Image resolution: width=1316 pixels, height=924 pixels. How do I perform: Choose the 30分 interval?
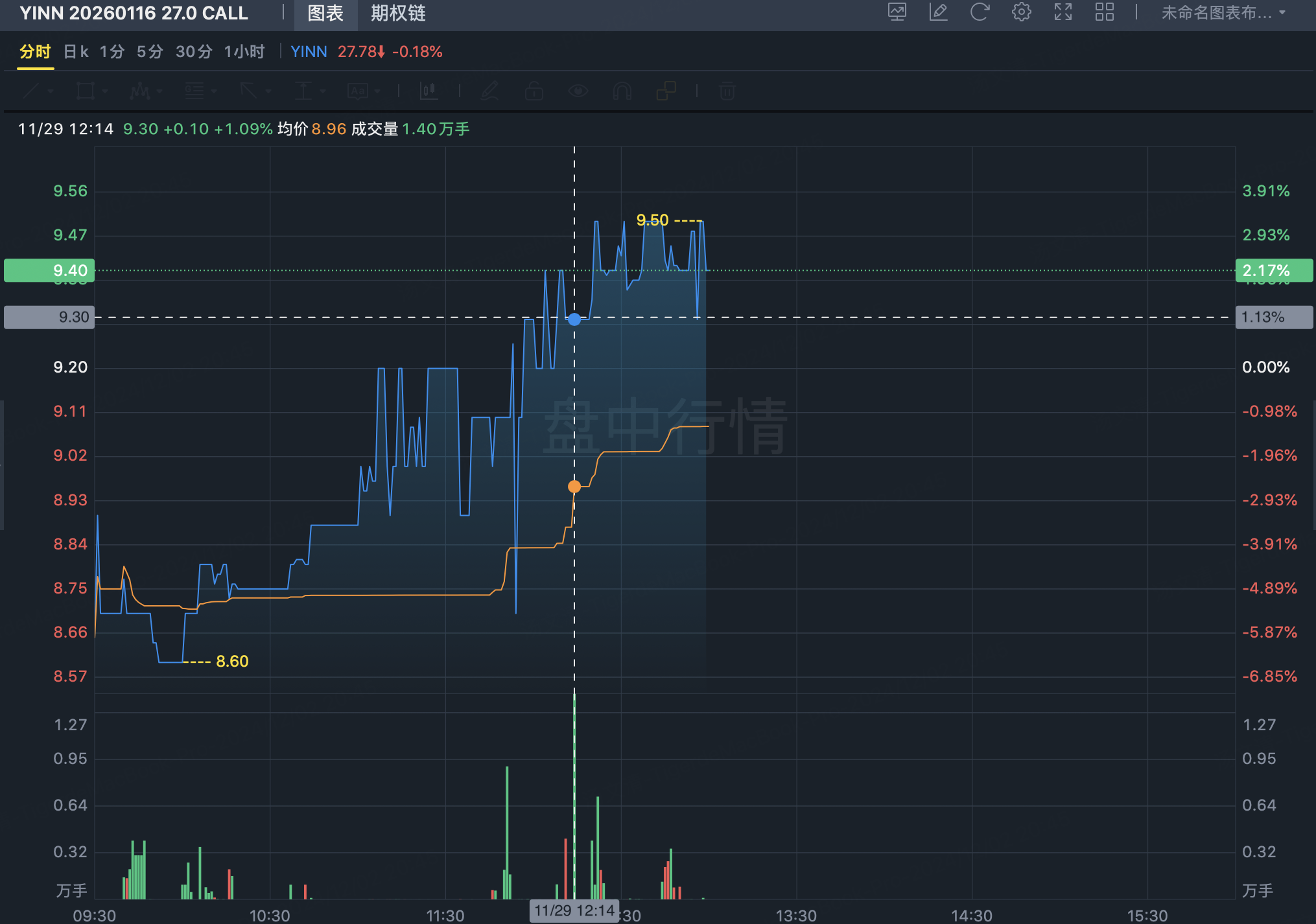194,52
